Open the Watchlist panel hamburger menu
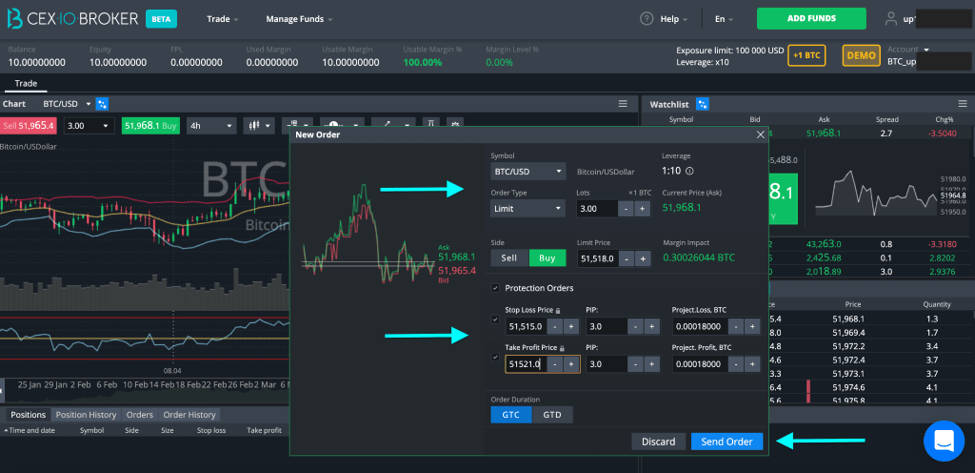This screenshot has width=975, height=473. (963, 104)
